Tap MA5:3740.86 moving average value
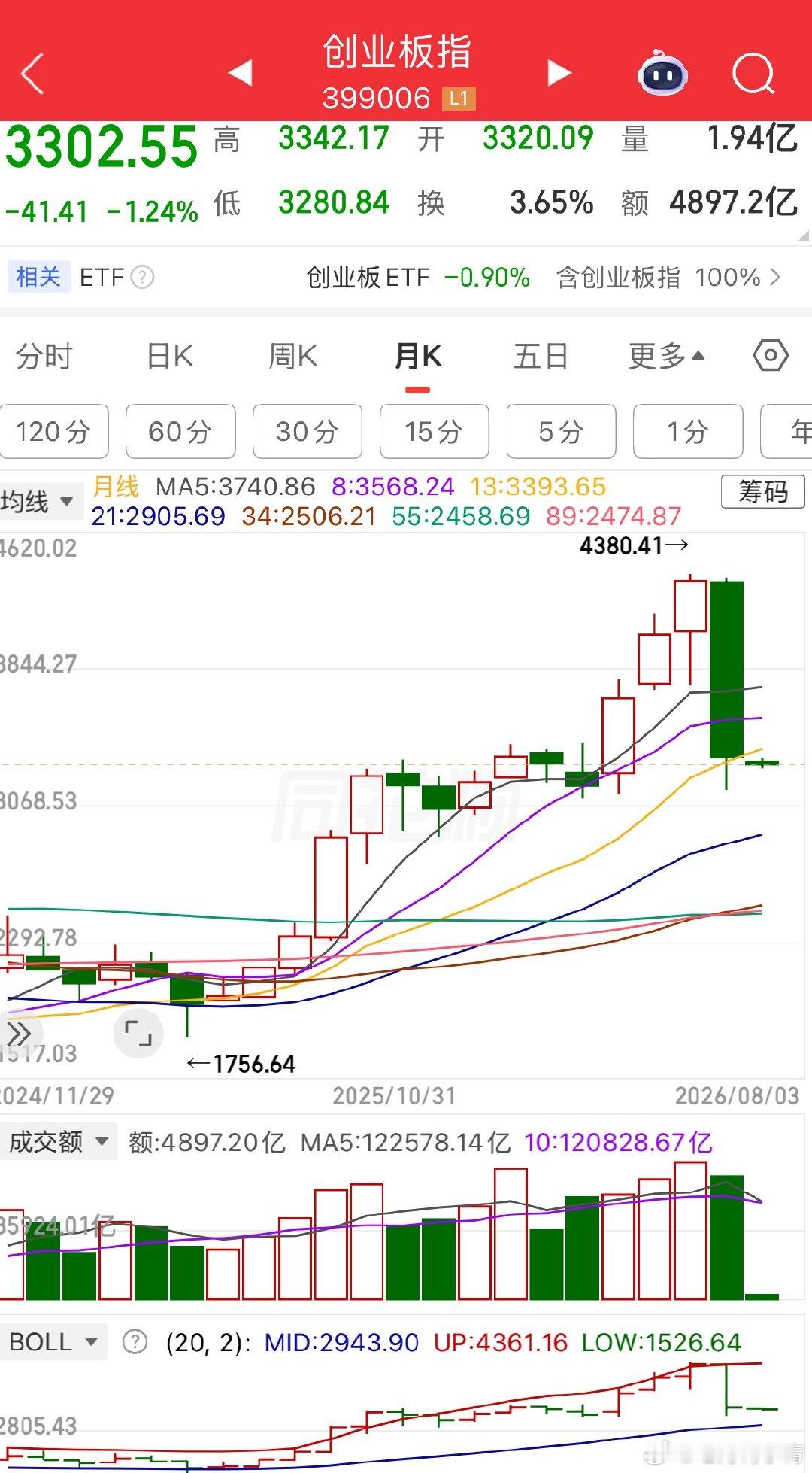 tap(235, 487)
